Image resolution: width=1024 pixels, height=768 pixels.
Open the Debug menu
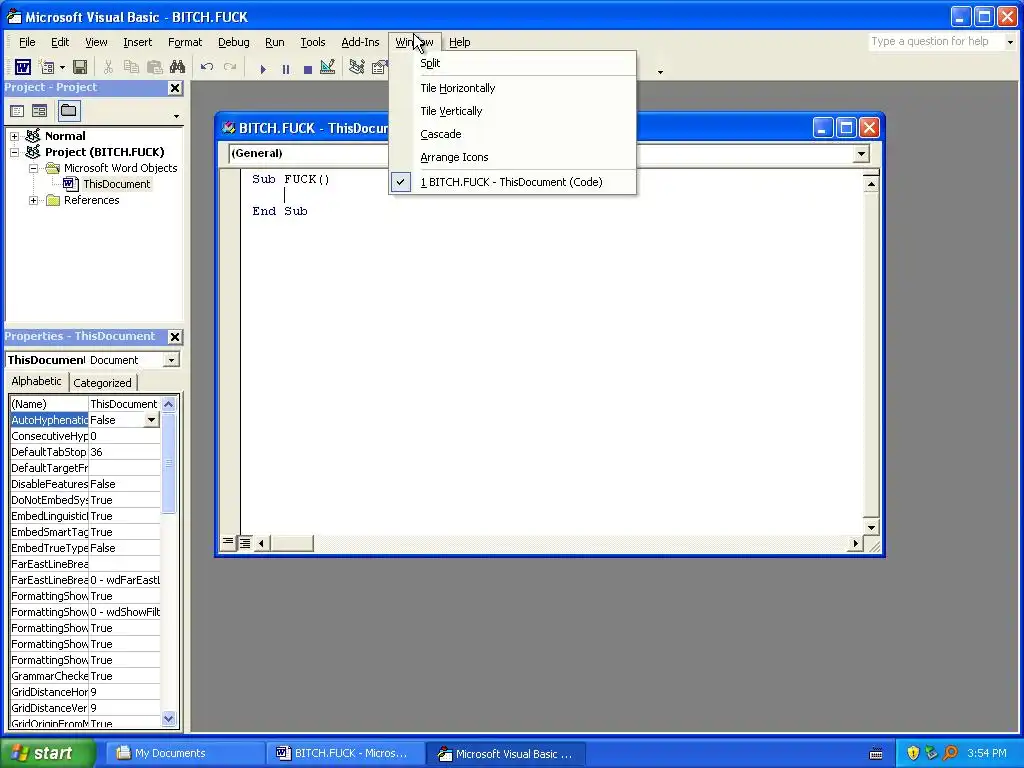(233, 42)
